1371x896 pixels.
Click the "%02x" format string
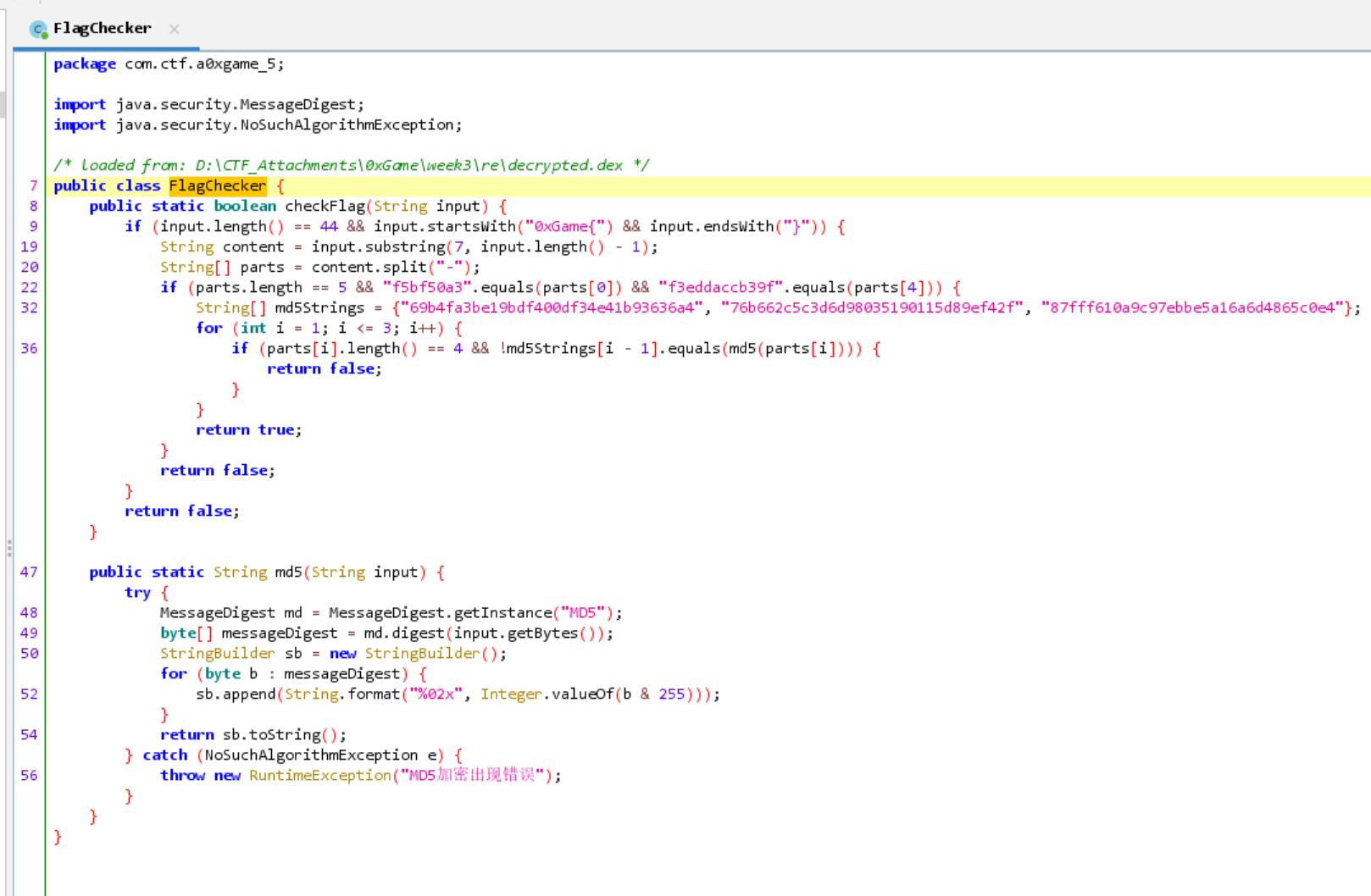point(436,694)
